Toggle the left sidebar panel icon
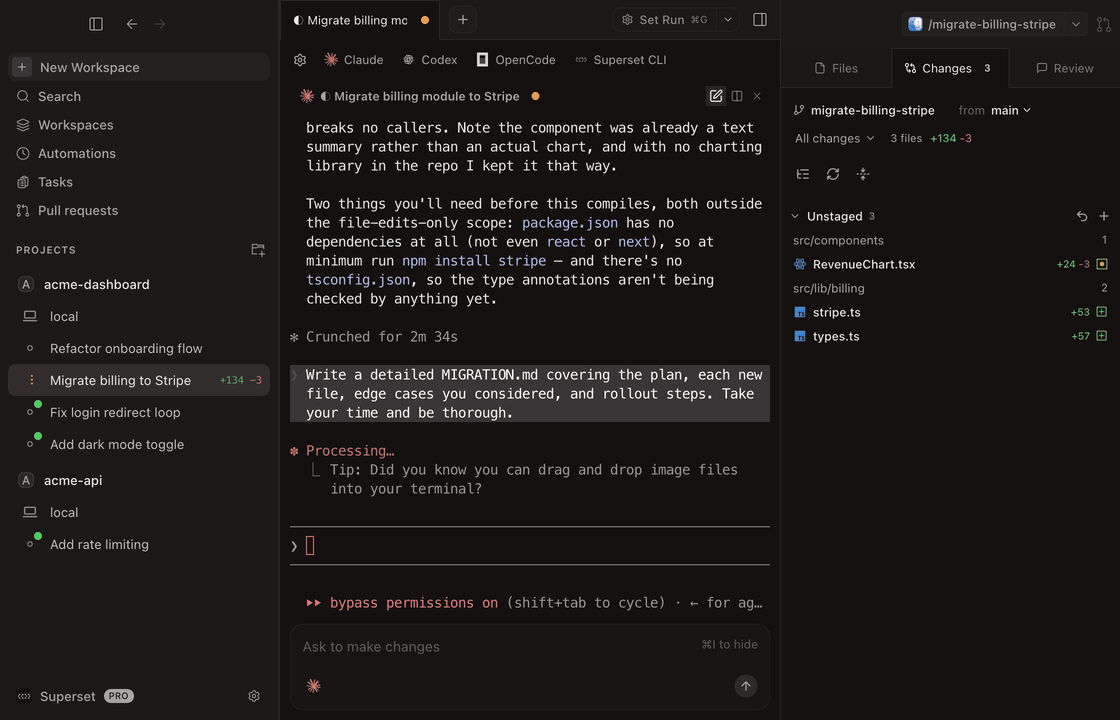Viewport: 1120px width, 720px height. pyautogui.click(x=96, y=24)
